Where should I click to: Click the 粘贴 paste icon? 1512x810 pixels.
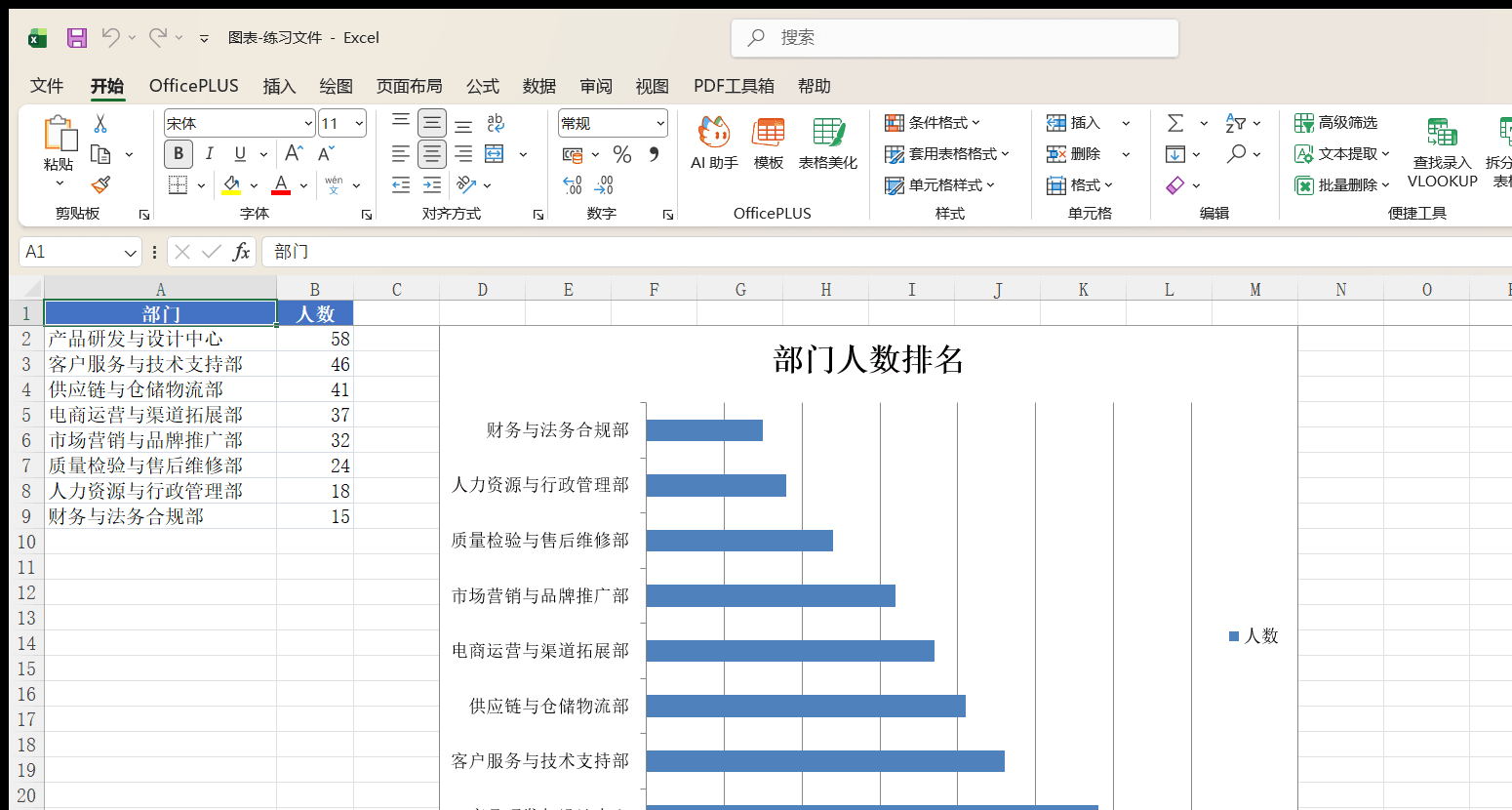[59, 134]
